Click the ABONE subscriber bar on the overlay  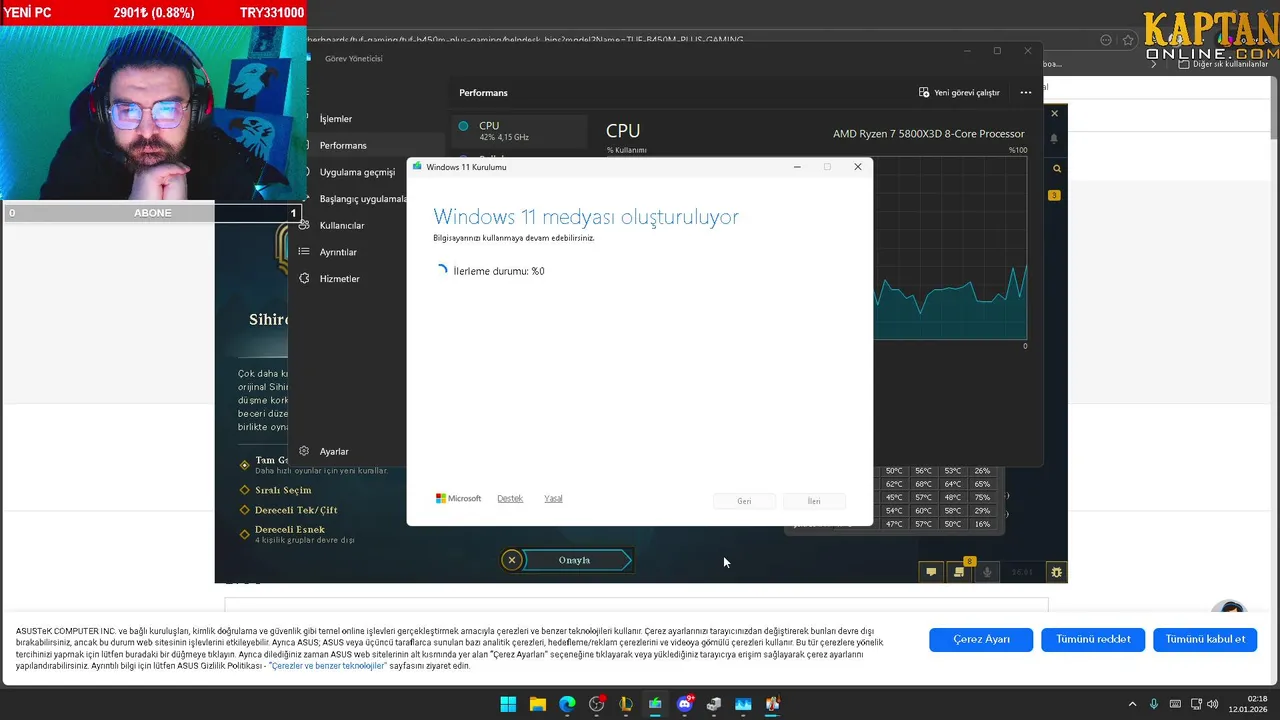point(153,213)
